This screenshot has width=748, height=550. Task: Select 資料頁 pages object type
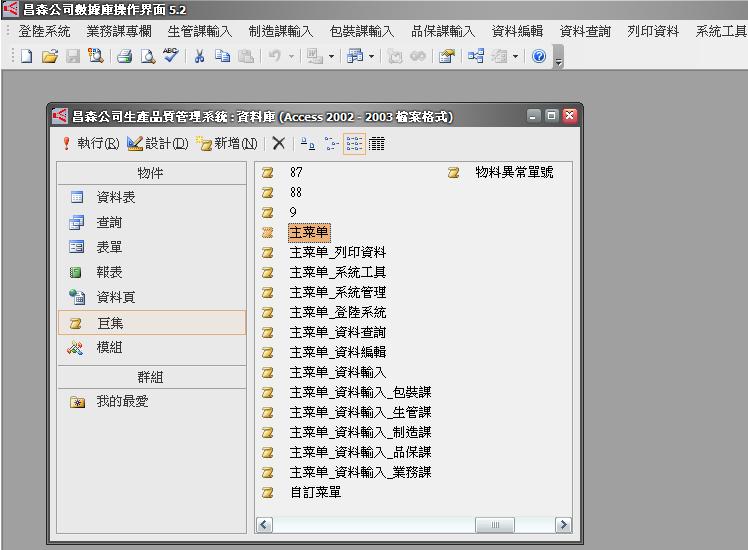(152, 297)
